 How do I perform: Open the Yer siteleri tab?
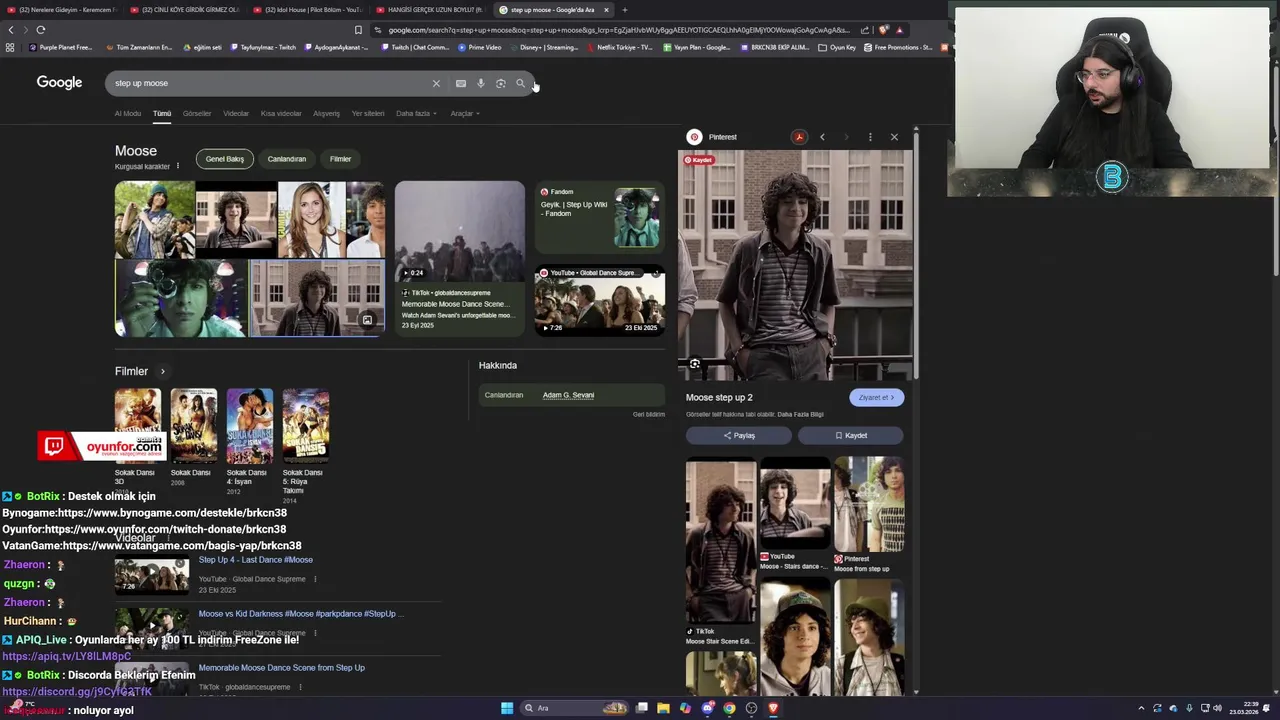[x=368, y=113]
